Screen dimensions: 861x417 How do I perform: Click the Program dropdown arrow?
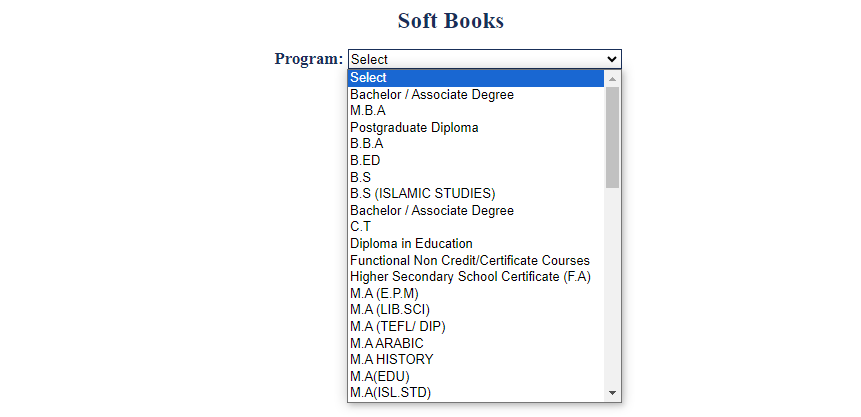(612, 59)
